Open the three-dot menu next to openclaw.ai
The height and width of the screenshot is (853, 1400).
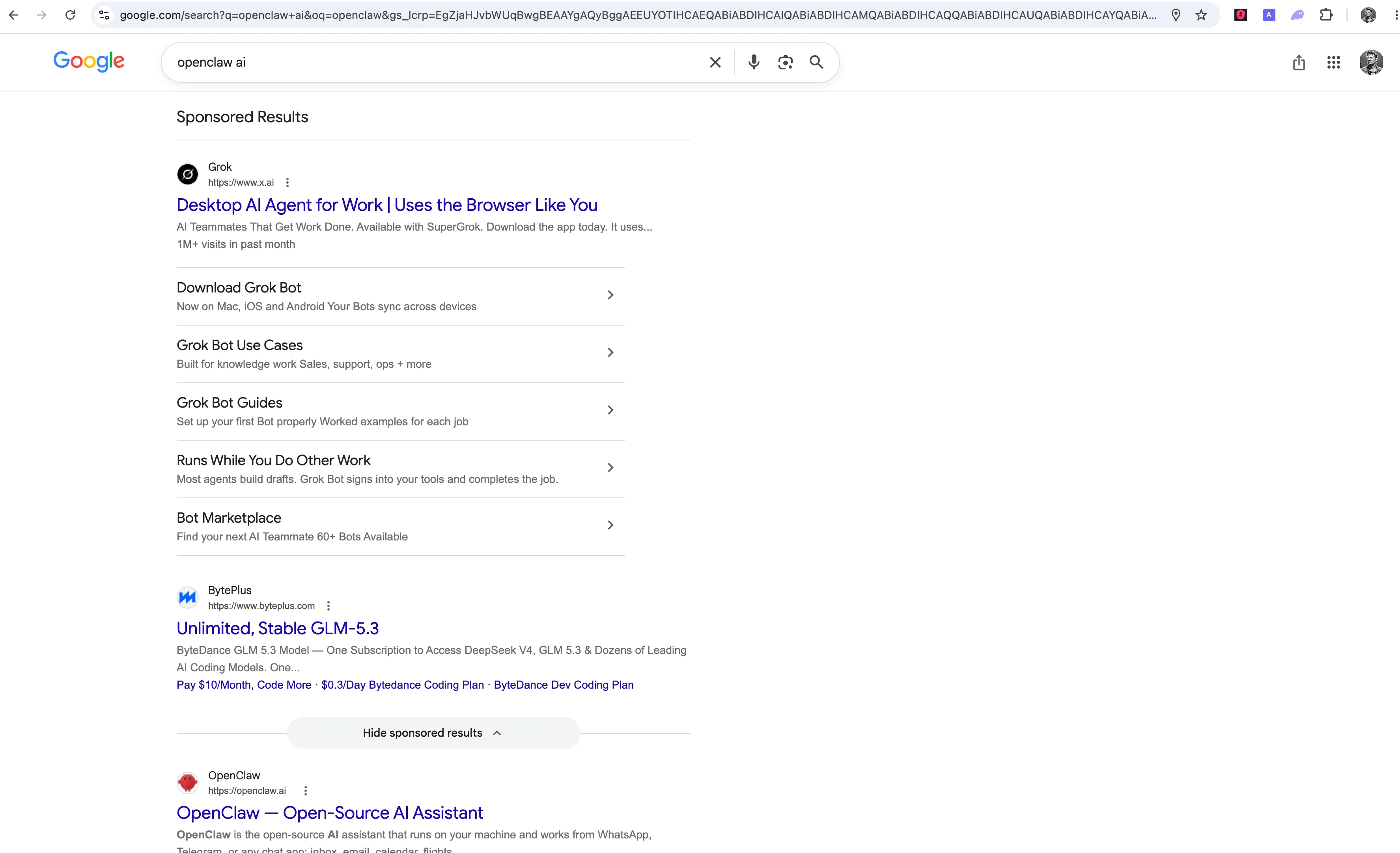coord(306,791)
